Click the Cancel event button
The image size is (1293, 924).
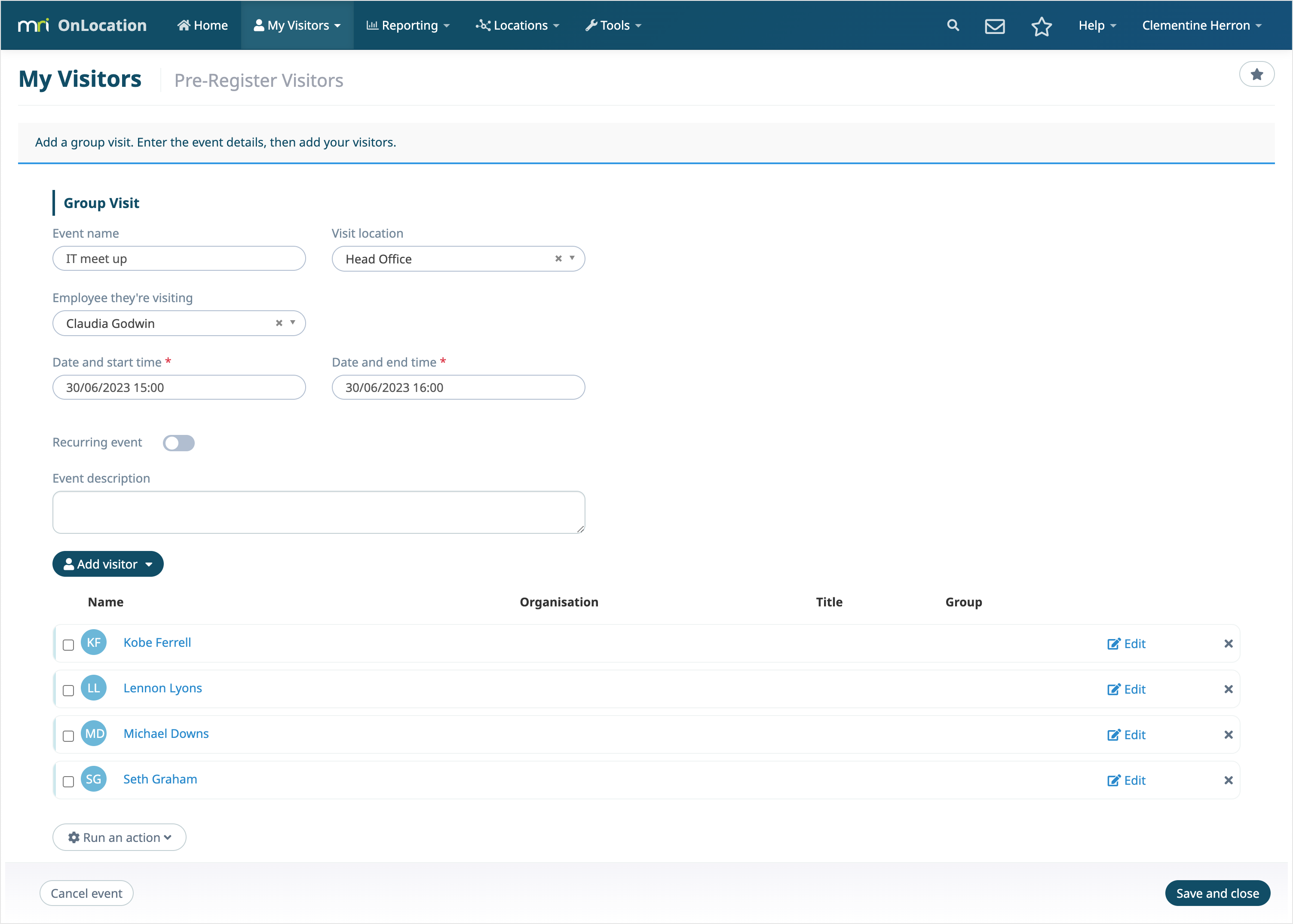pos(86,893)
